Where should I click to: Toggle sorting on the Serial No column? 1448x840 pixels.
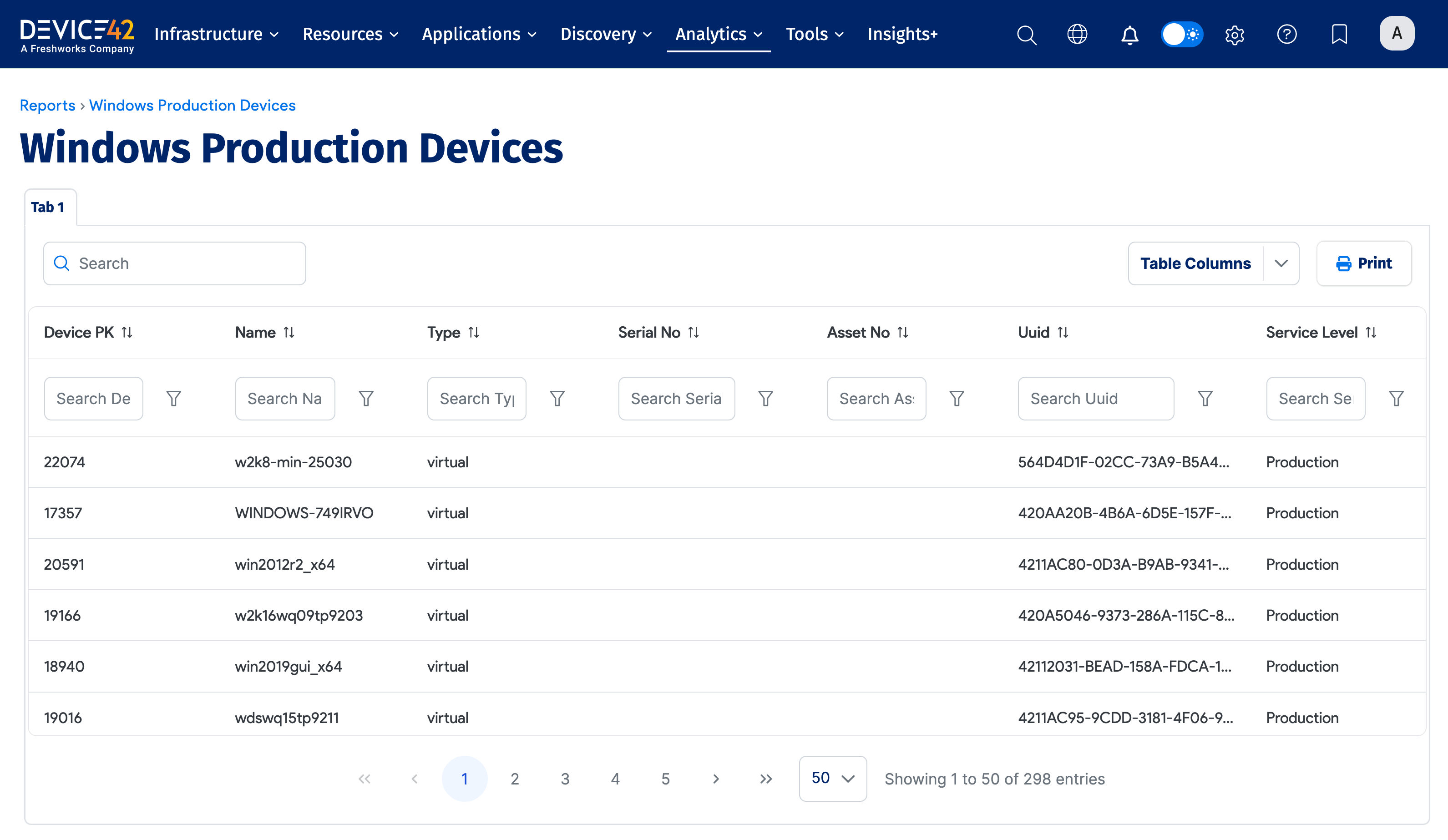pyautogui.click(x=694, y=332)
